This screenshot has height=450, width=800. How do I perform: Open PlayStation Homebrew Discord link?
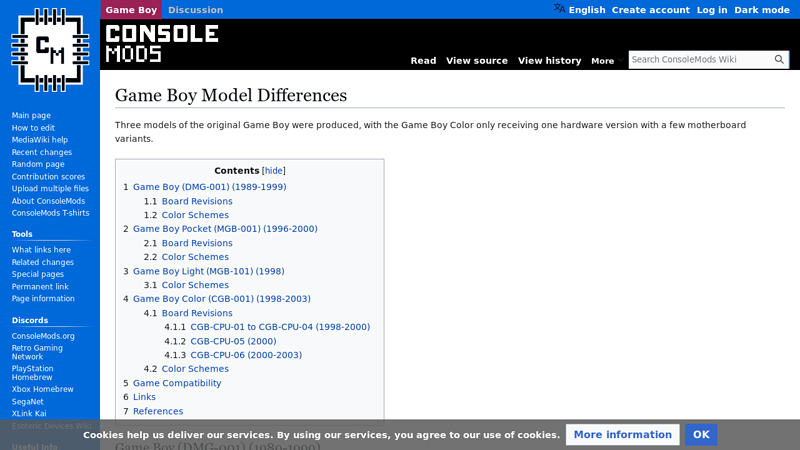(x=33, y=373)
